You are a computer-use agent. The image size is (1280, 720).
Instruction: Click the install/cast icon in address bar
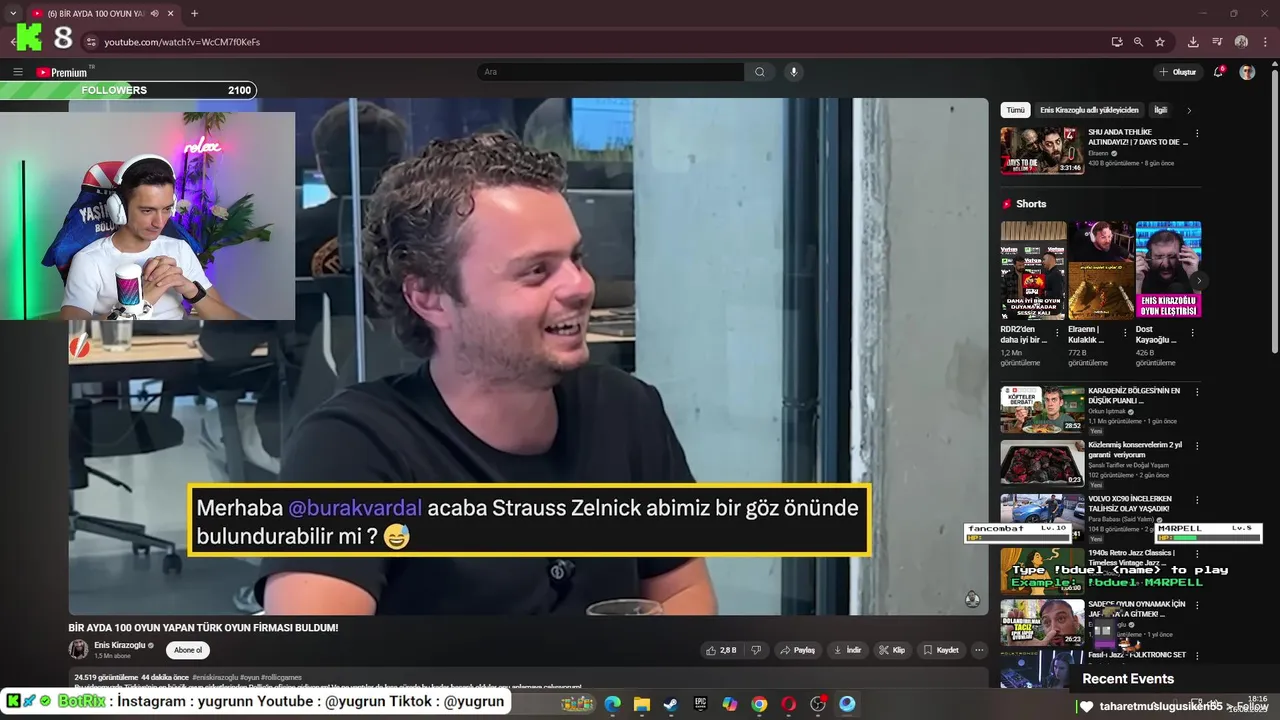click(x=1117, y=42)
